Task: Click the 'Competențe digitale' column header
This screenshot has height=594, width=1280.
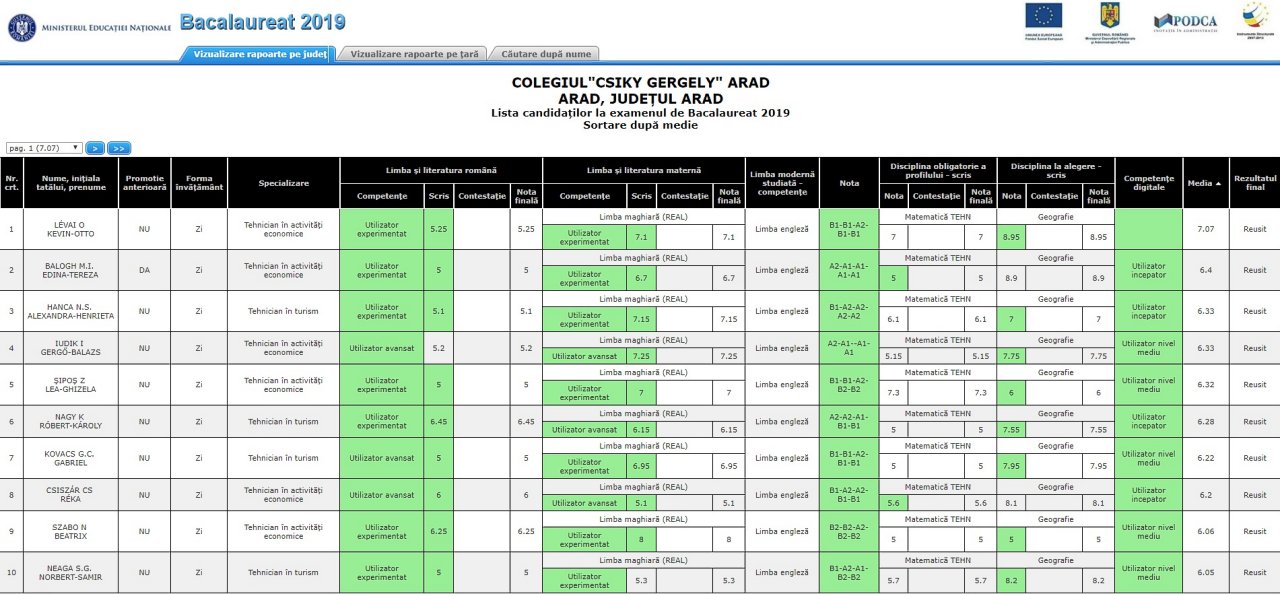Action: (x=1148, y=183)
